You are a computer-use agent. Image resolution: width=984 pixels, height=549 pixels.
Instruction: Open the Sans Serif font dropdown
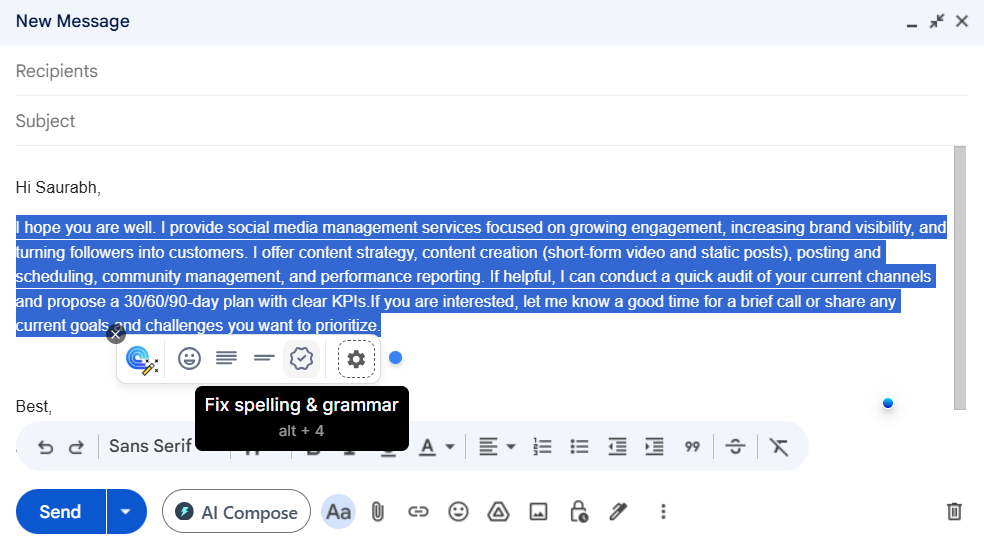(150, 446)
